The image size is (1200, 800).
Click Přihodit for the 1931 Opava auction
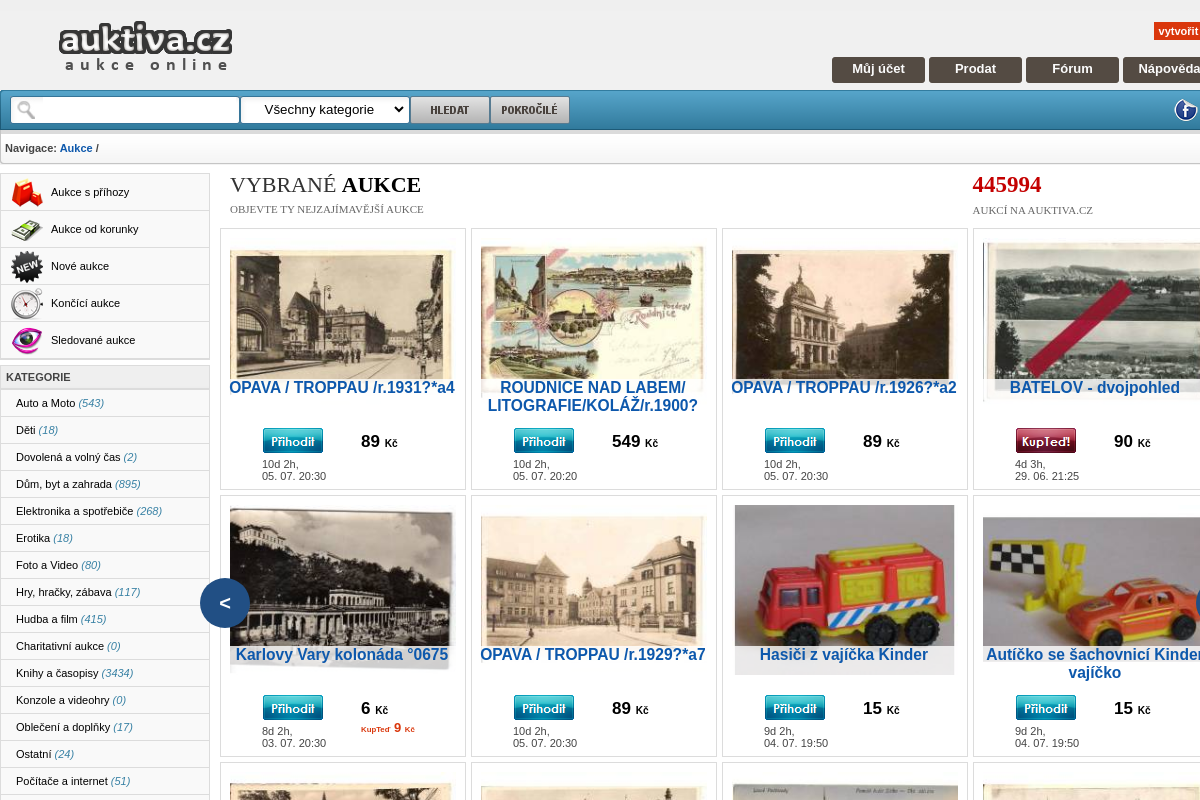293,441
